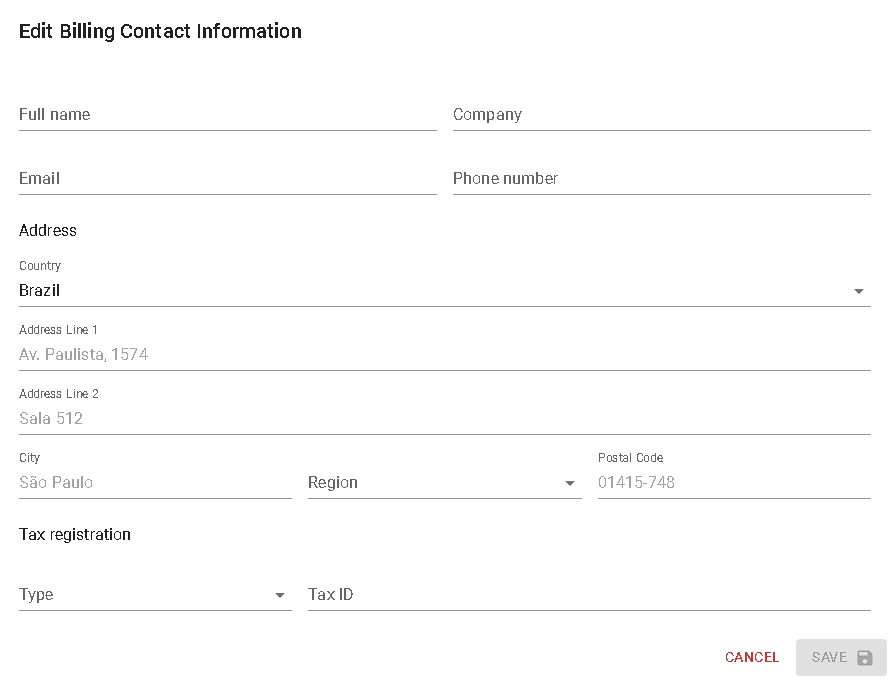The width and height of the screenshot is (892, 679).
Task: Click the Region select label
Action: click(333, 483)
